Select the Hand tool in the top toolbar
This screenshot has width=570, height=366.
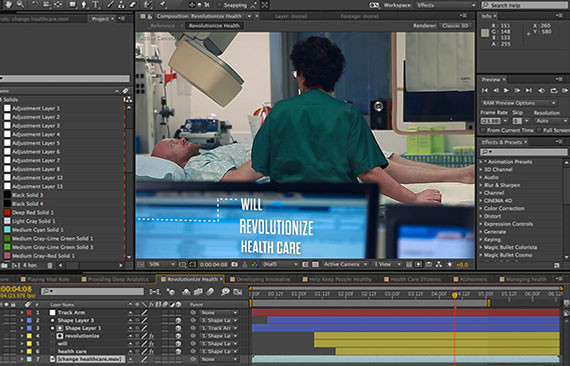8,4
